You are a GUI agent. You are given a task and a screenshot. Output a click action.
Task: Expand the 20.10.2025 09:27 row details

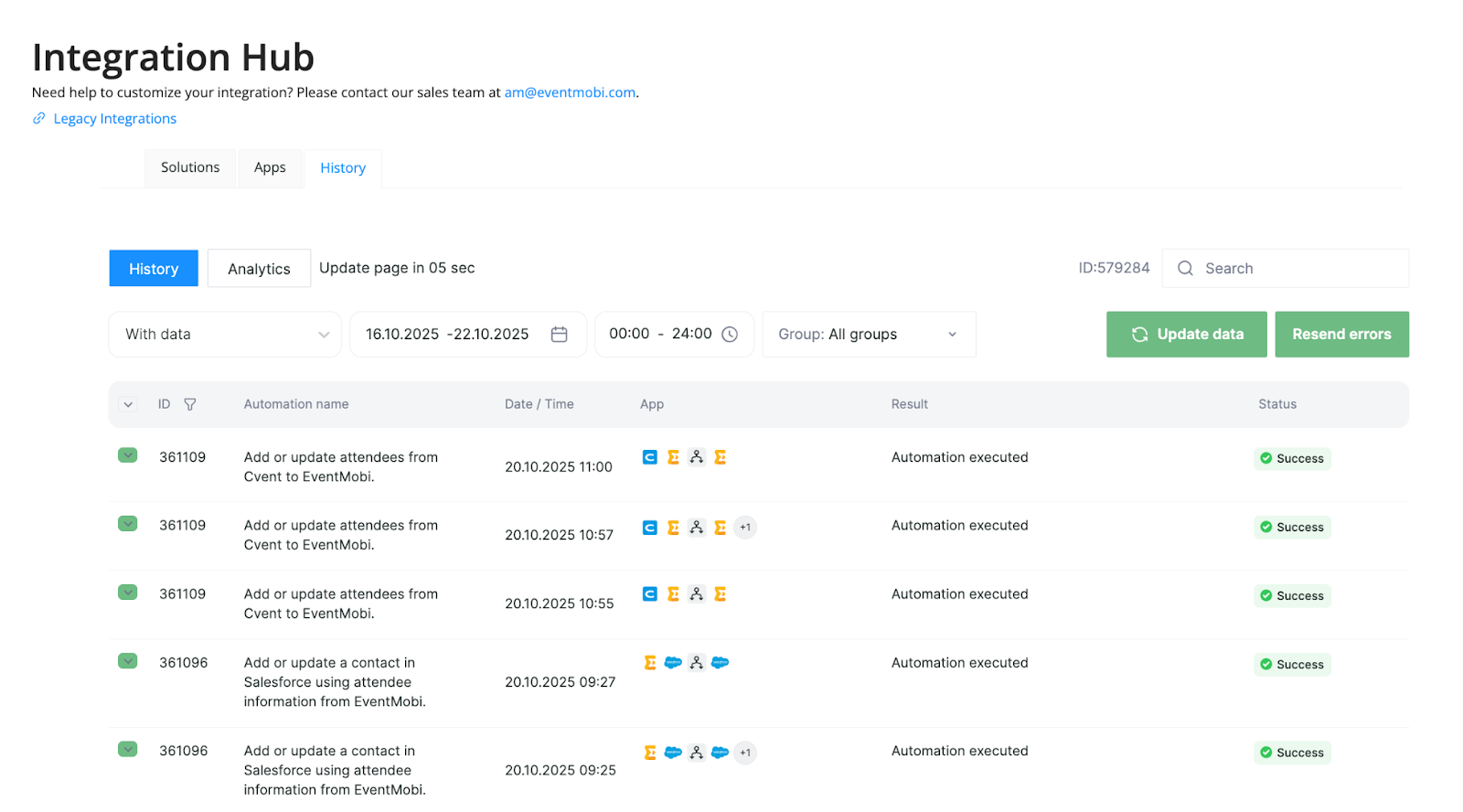128,661
